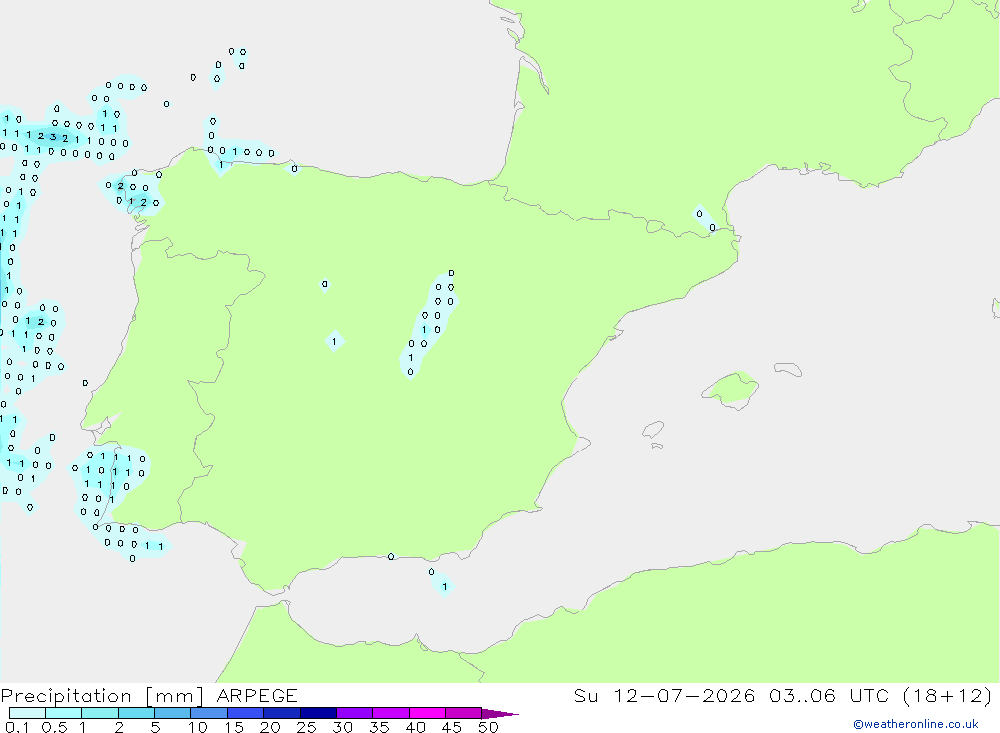Click the legend scale label "10"
Viewport: 1000px width, 733px height.
click(x=198, y=727)
